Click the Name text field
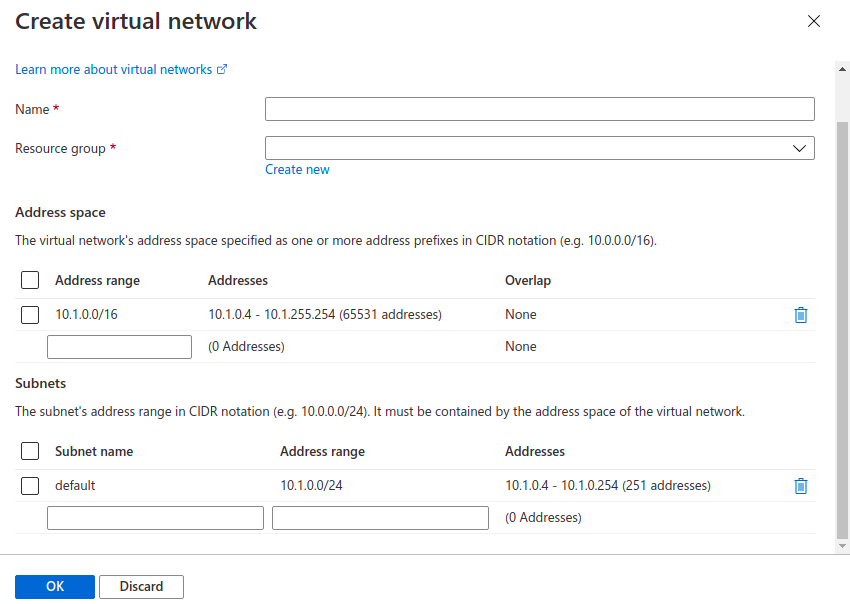Screen dimensions: 850x604 click(x=539, y=109)
